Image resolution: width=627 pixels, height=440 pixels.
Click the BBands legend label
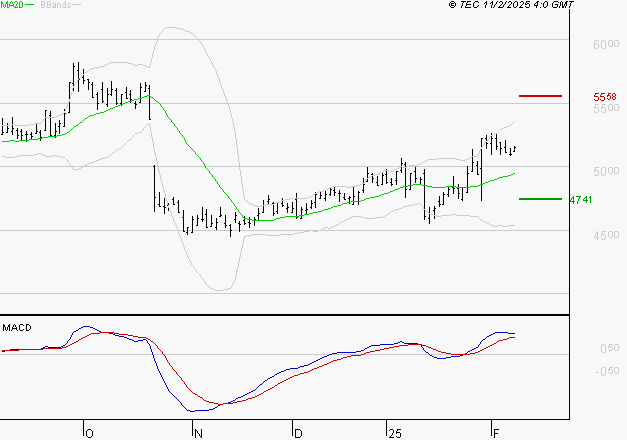[56, 5]
